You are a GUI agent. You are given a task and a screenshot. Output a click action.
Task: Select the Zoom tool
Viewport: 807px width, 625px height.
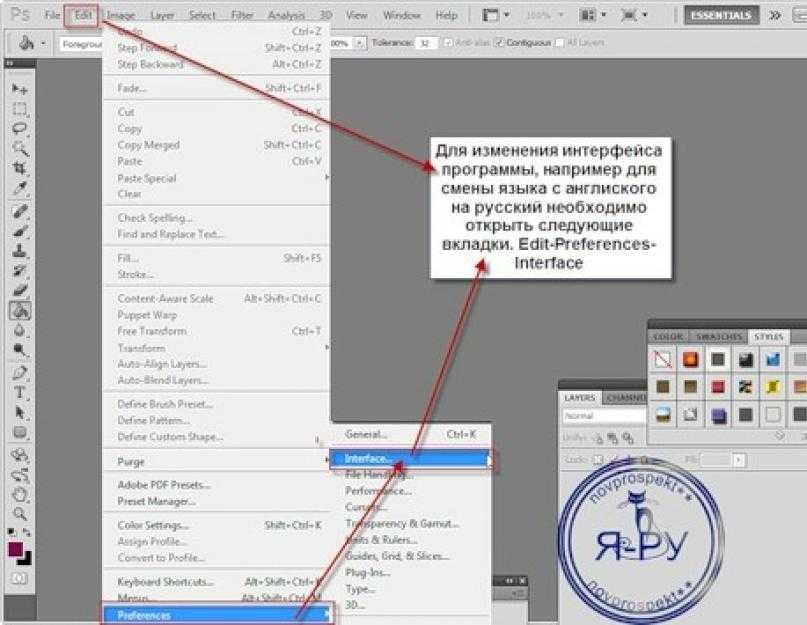[20, 514]
